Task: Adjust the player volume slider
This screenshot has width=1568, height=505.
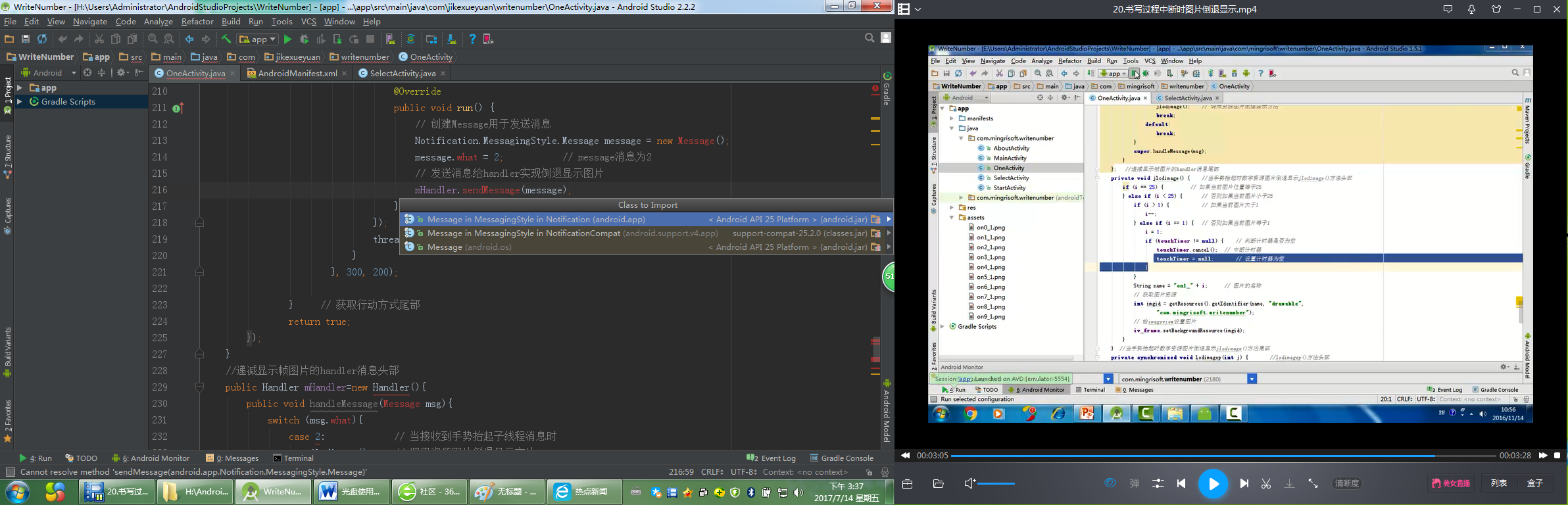Action: (996, 484)
